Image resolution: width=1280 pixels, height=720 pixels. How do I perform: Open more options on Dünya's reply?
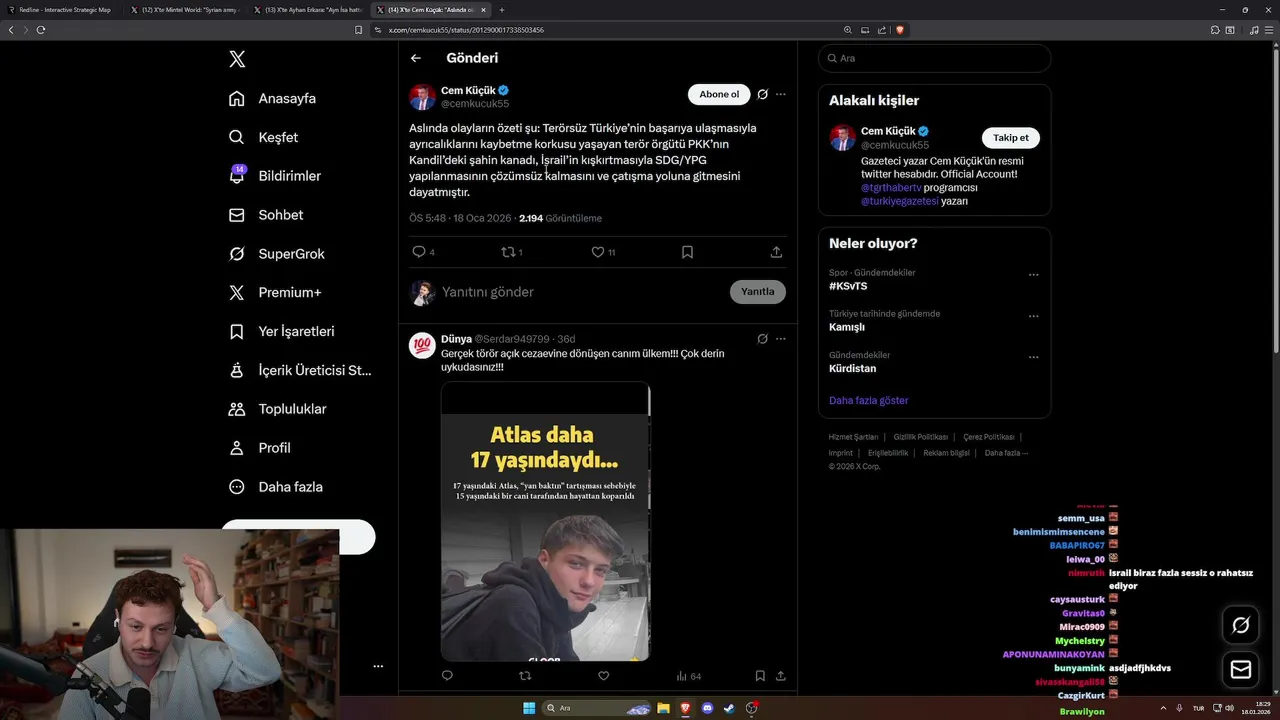coord(781,339)
